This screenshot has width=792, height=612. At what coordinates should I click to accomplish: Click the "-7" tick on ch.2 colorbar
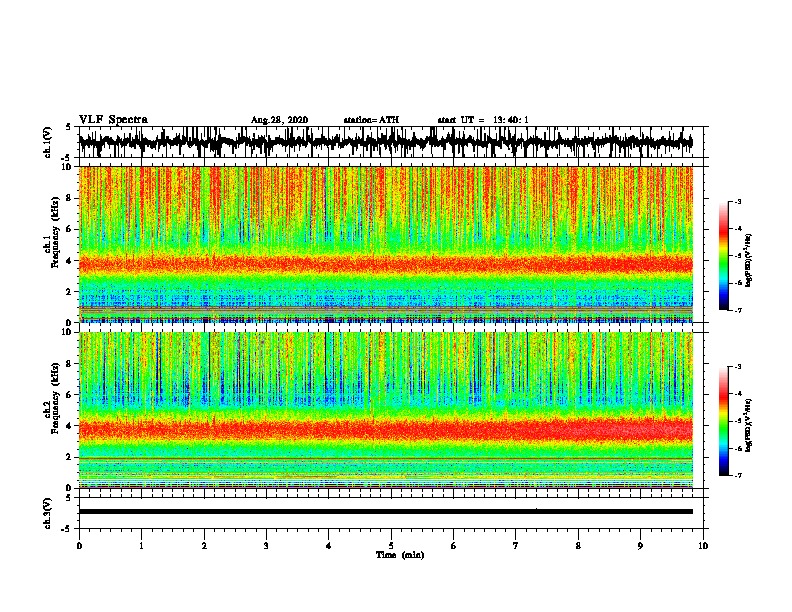point(737,475)
